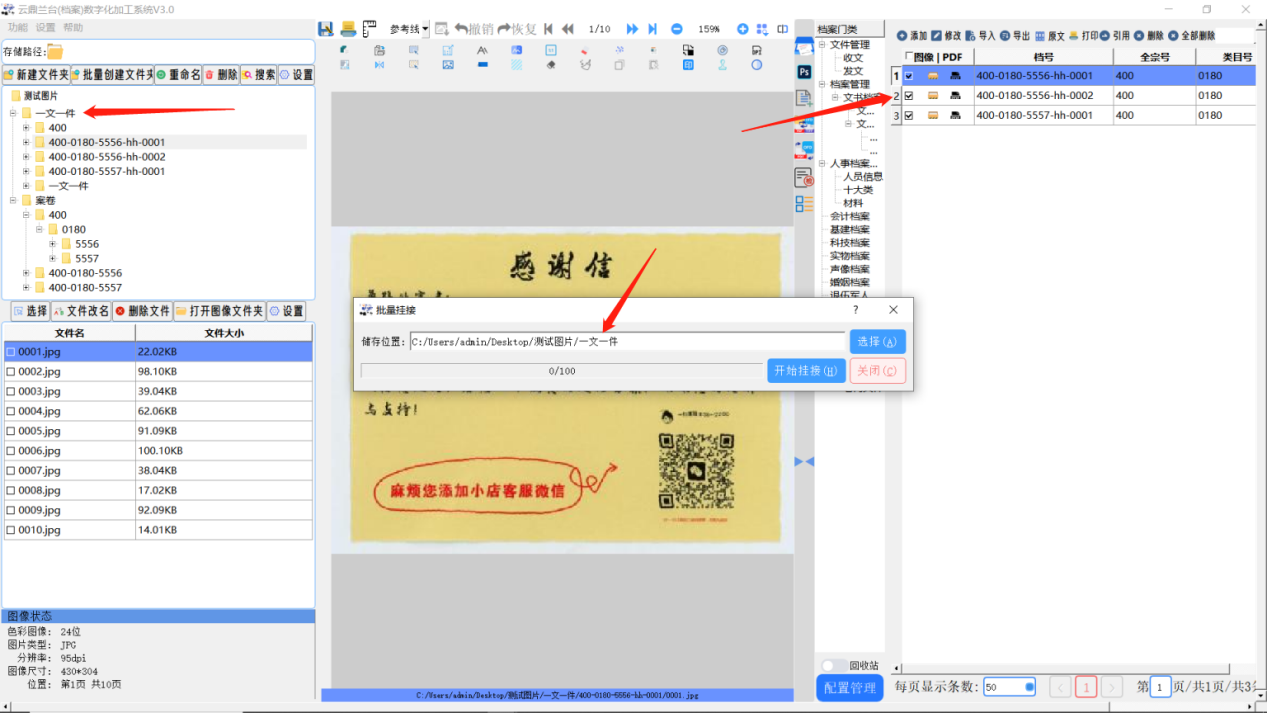Image resolution: width=1267 pixels, height=713 pixels.
Task: Open the 帮助 menu
Action: click(x=73, y=28)
